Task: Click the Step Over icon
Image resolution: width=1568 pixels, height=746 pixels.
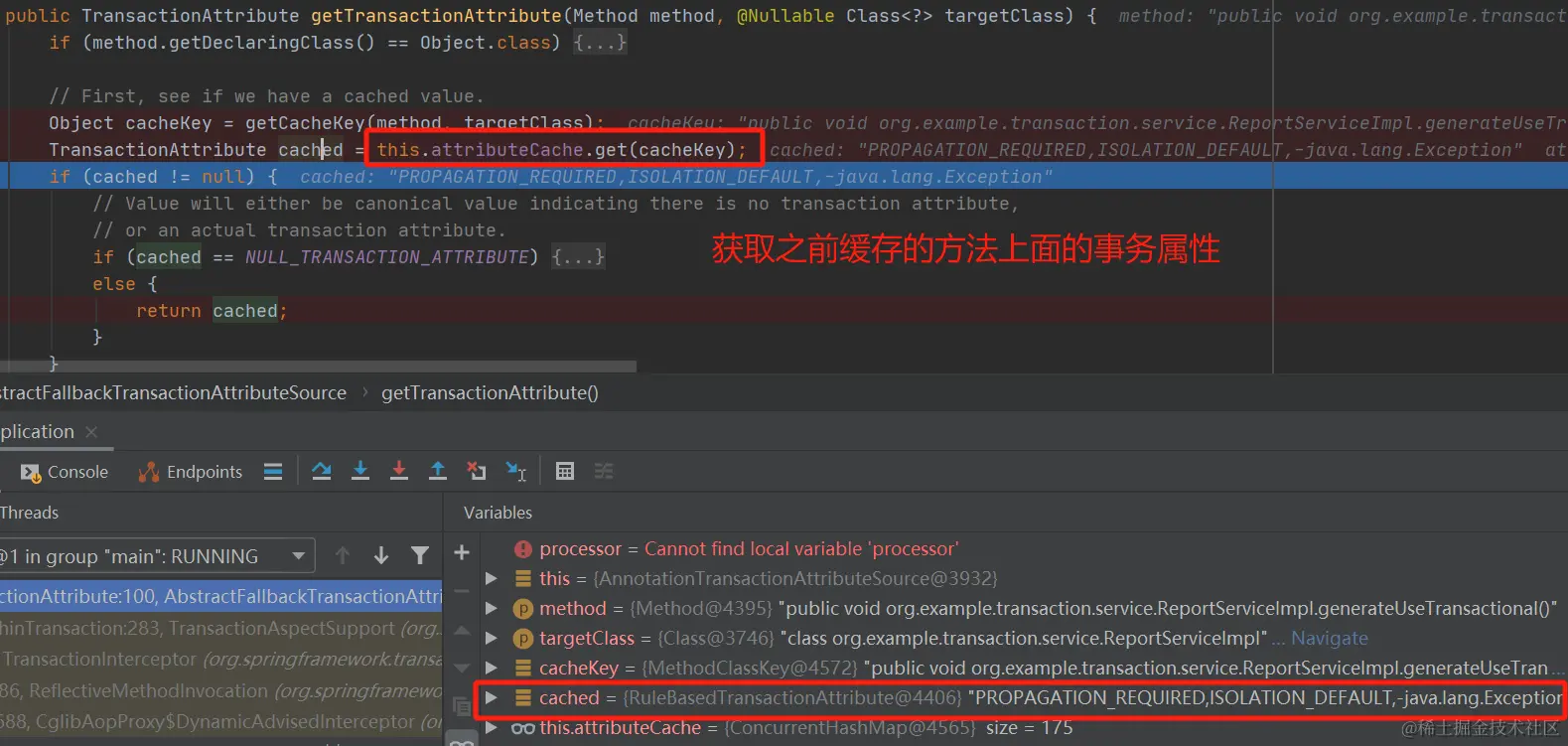Action: 322,471
